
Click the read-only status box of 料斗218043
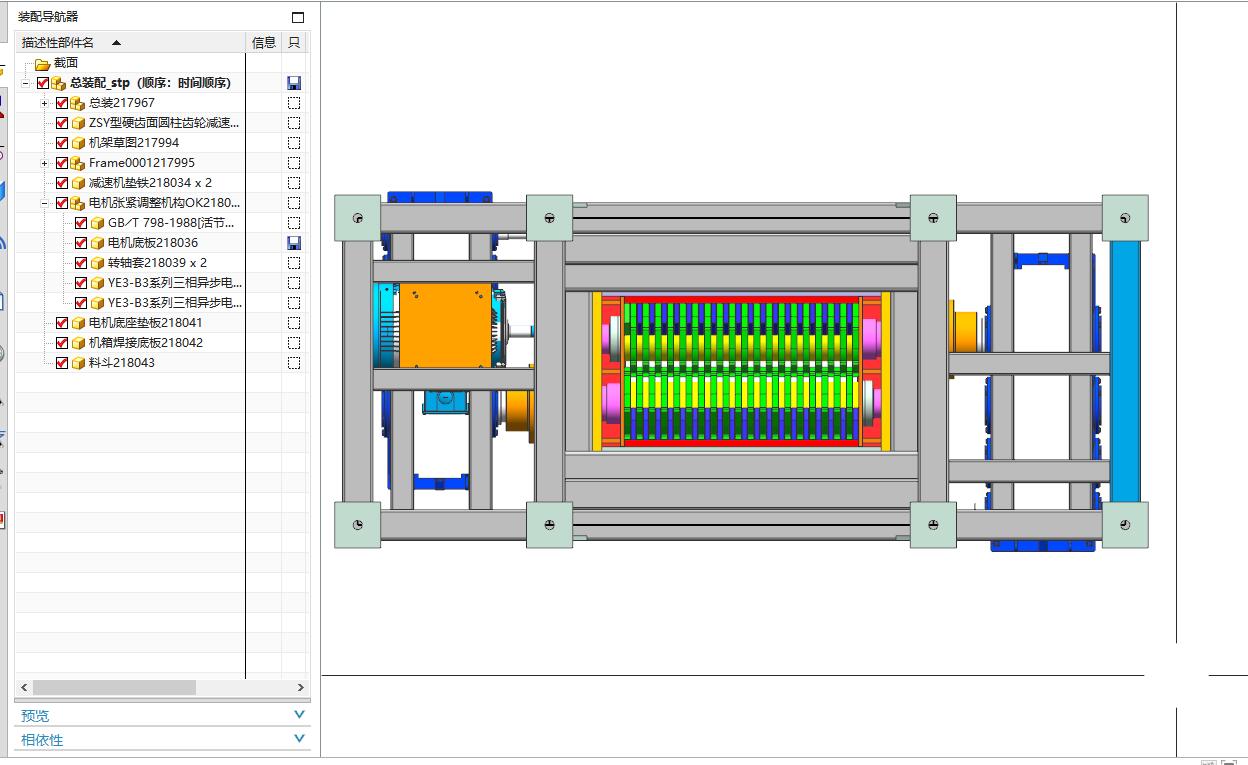point(293,363)
